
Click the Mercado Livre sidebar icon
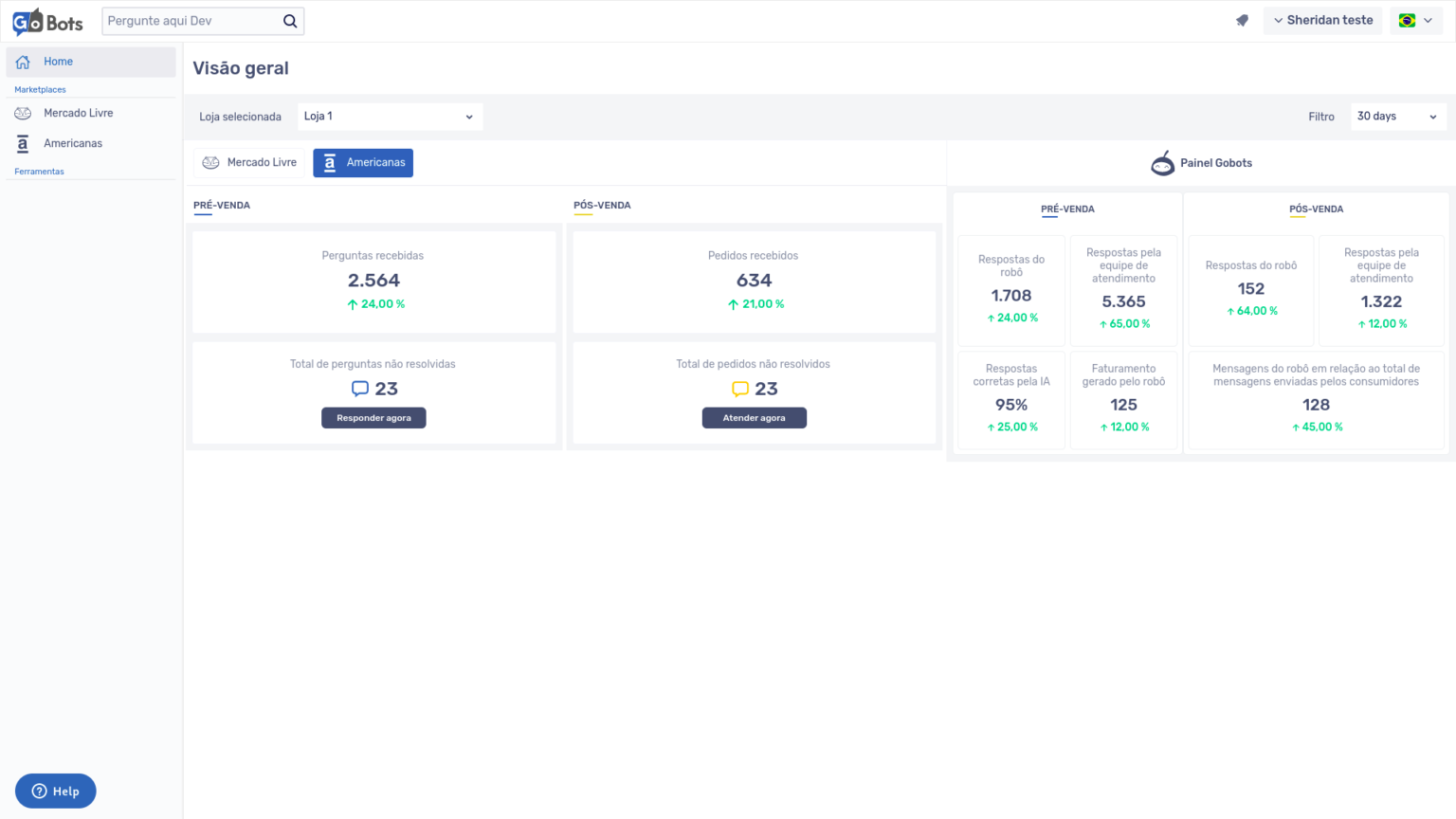23,113
